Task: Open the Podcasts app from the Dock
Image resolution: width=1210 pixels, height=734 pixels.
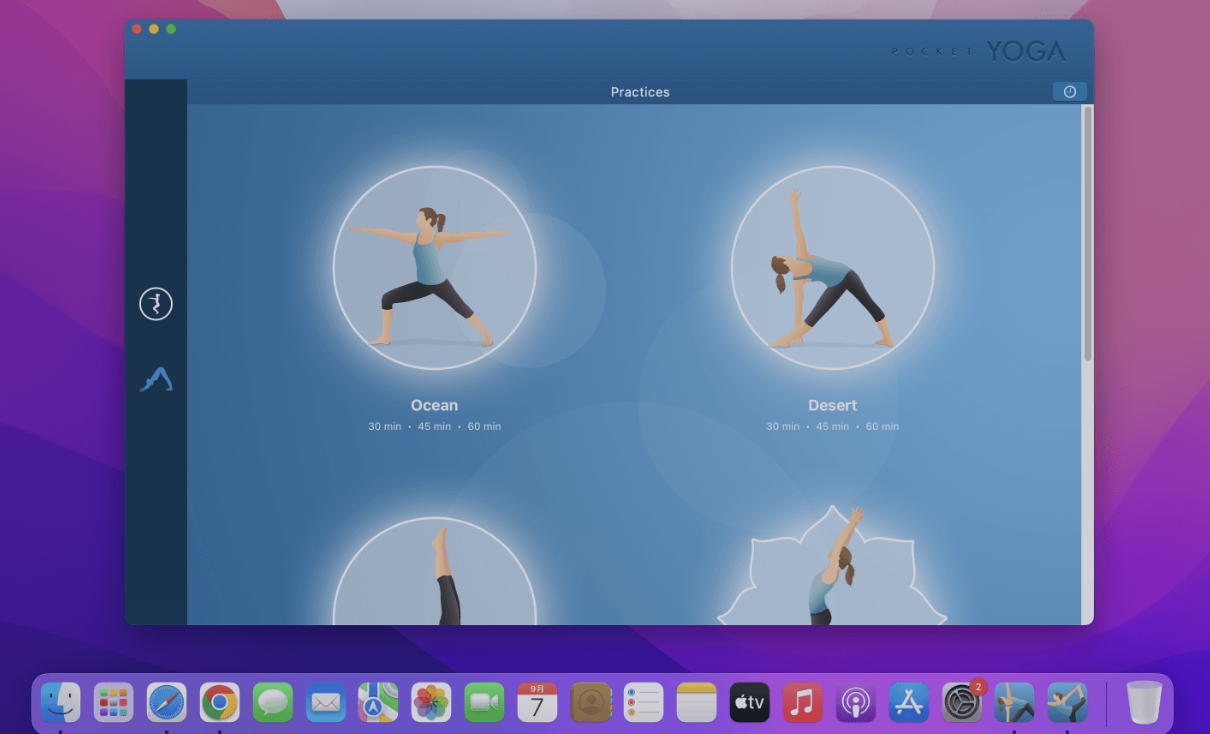Action: coord(855,701)
